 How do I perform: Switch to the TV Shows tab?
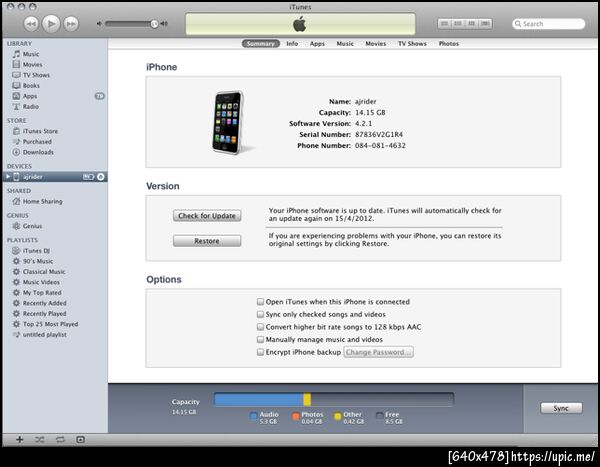point(412,44)
